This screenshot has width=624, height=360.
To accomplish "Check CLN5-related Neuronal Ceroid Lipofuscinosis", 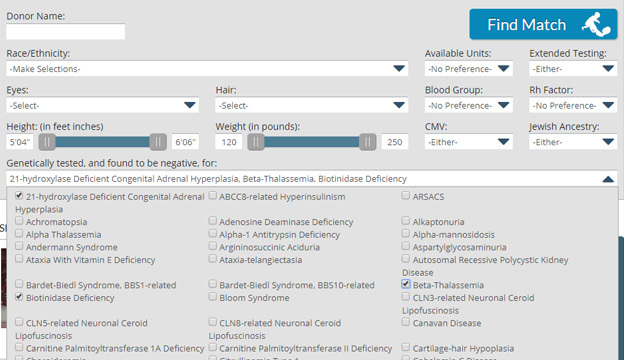I will click(19, 321).
